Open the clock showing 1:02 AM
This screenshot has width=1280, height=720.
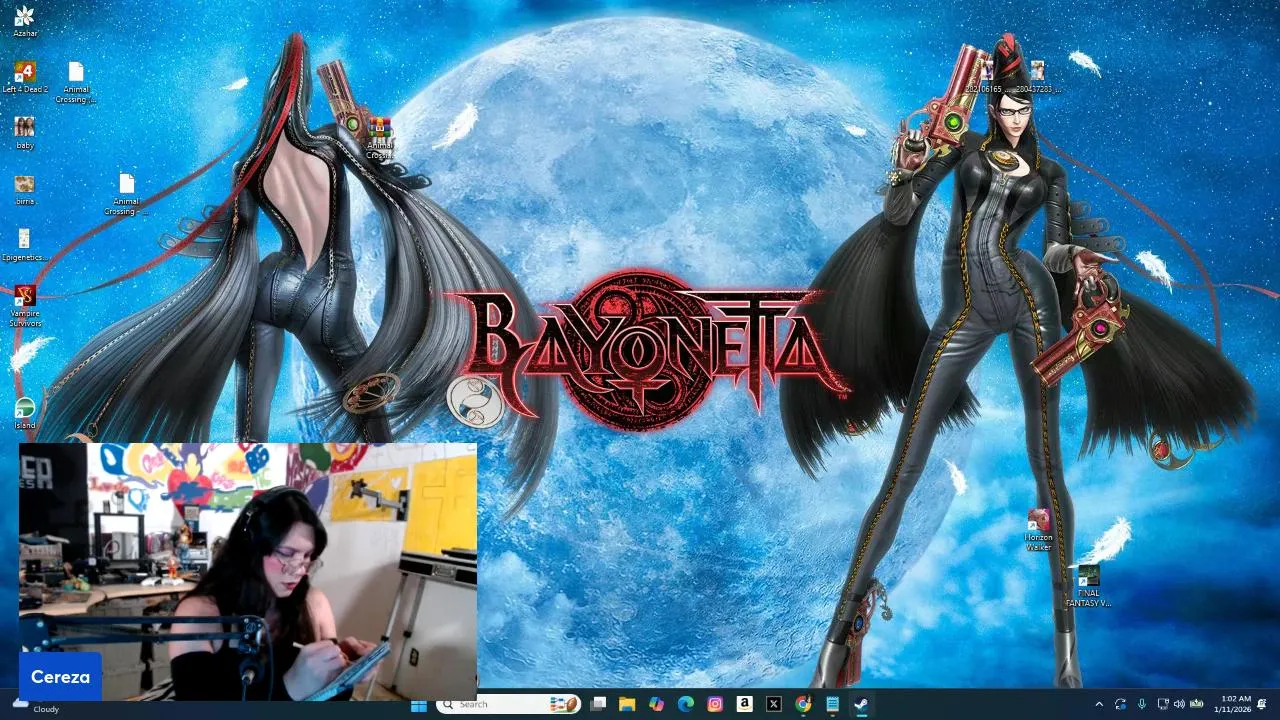coord(1233,704)
